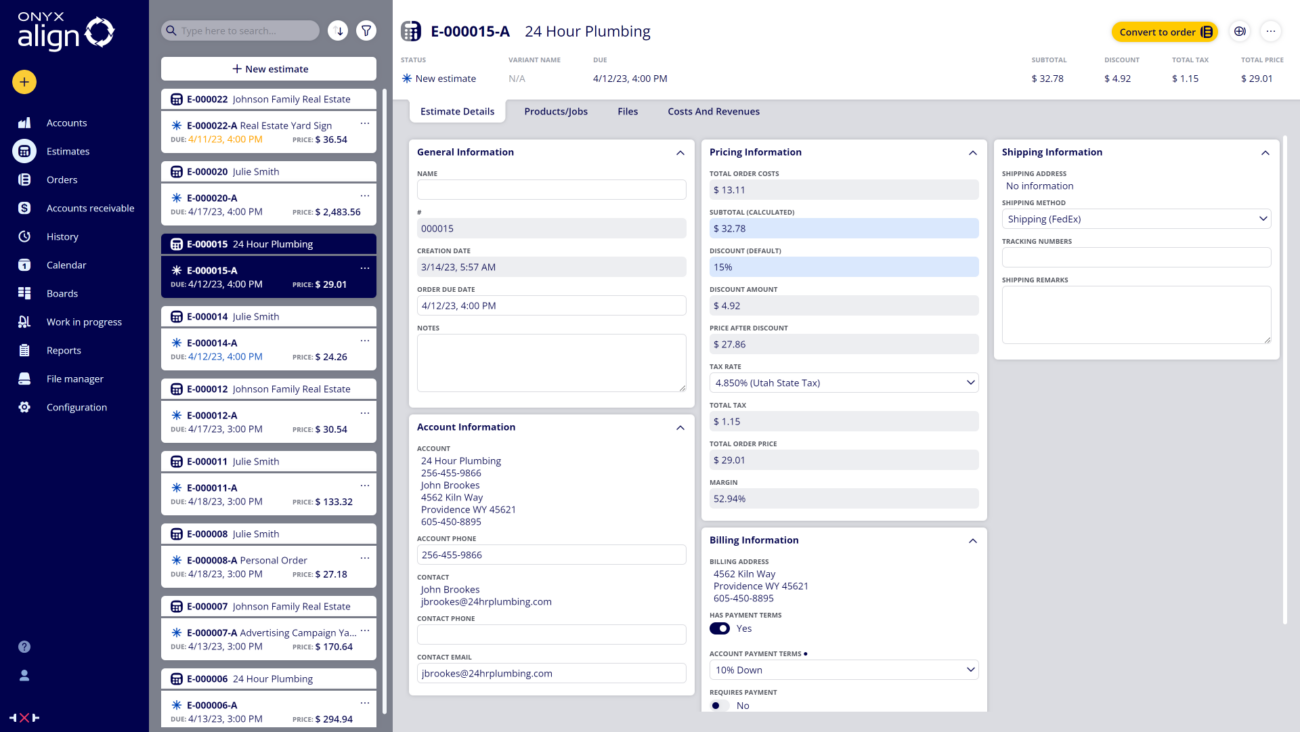Click the Contact Phone field

coord(552,635)
